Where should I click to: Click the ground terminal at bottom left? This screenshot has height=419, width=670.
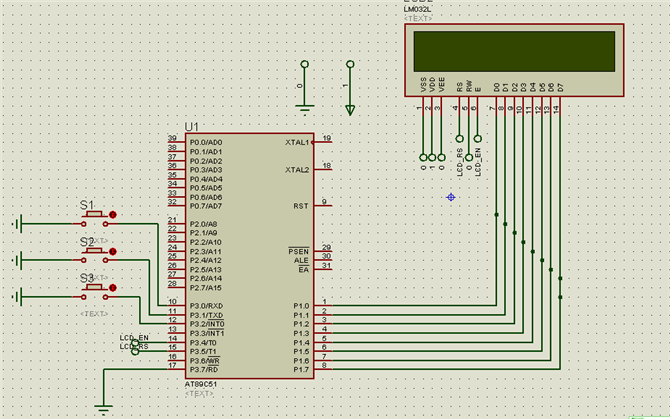pos(102,407)
